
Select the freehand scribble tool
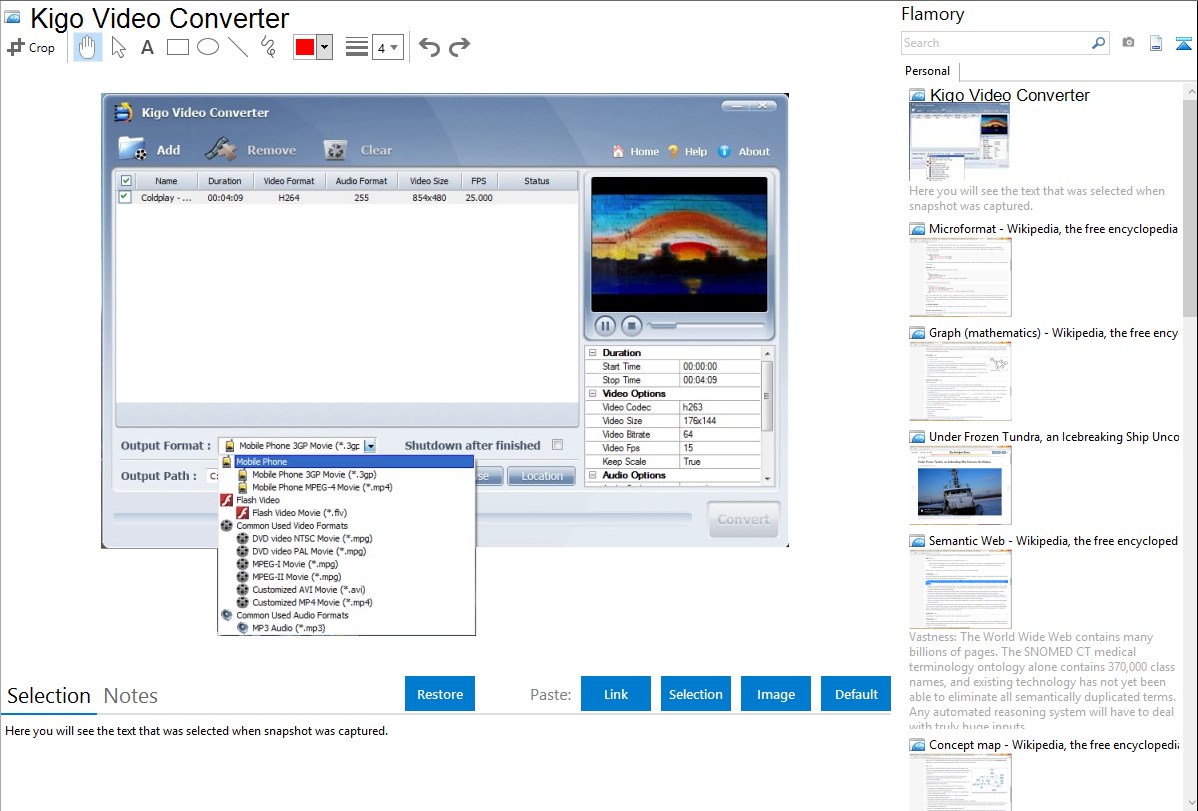268,47
